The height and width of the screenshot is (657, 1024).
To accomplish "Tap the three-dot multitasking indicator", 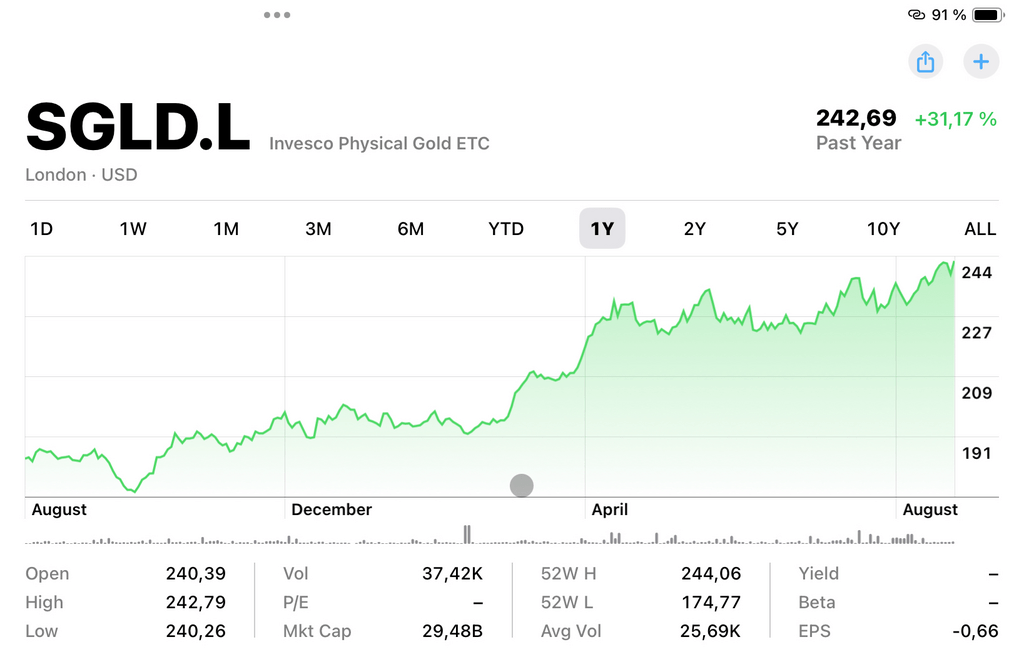I will coord(277,15).
